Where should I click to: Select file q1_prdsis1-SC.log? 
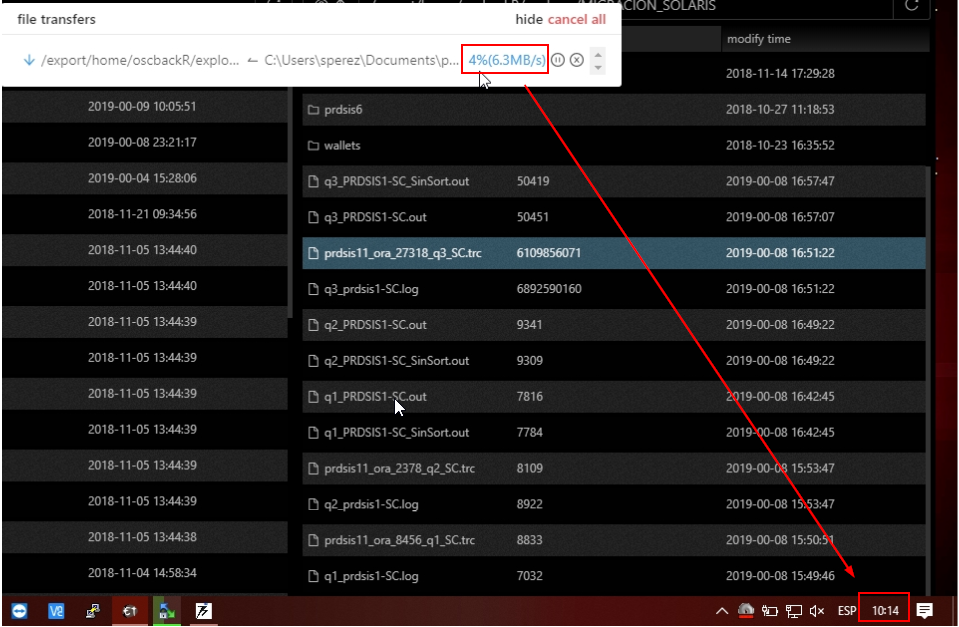(613, 576)
